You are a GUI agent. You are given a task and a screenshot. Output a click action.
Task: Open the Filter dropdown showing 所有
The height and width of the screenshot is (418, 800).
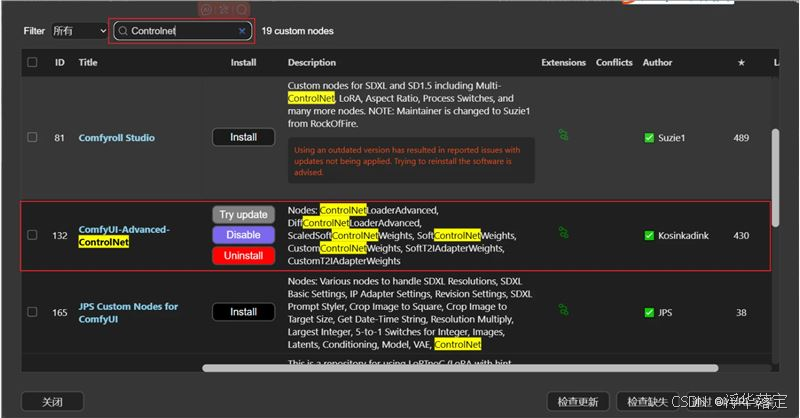pos(80,31)
